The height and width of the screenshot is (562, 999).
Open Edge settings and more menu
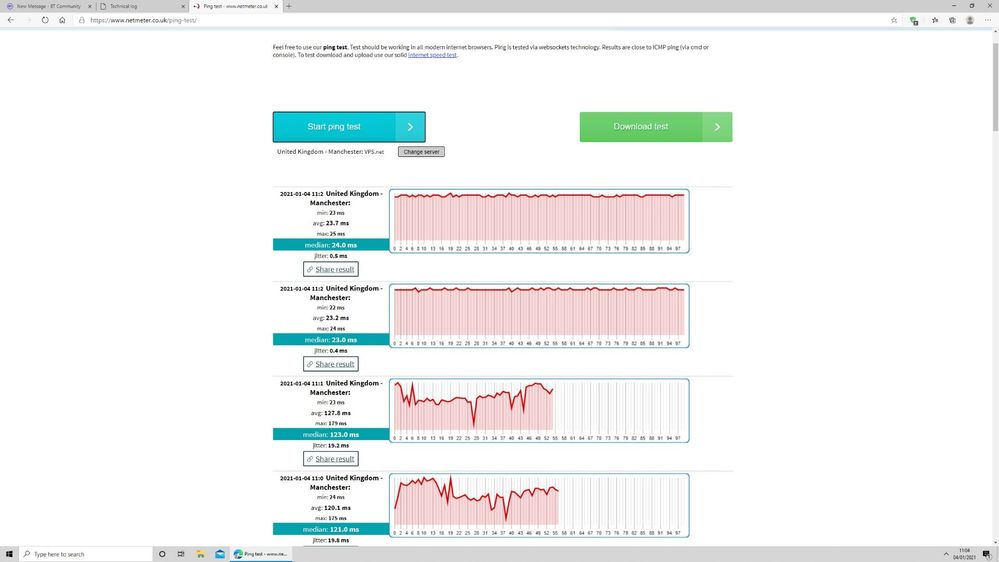987,20
